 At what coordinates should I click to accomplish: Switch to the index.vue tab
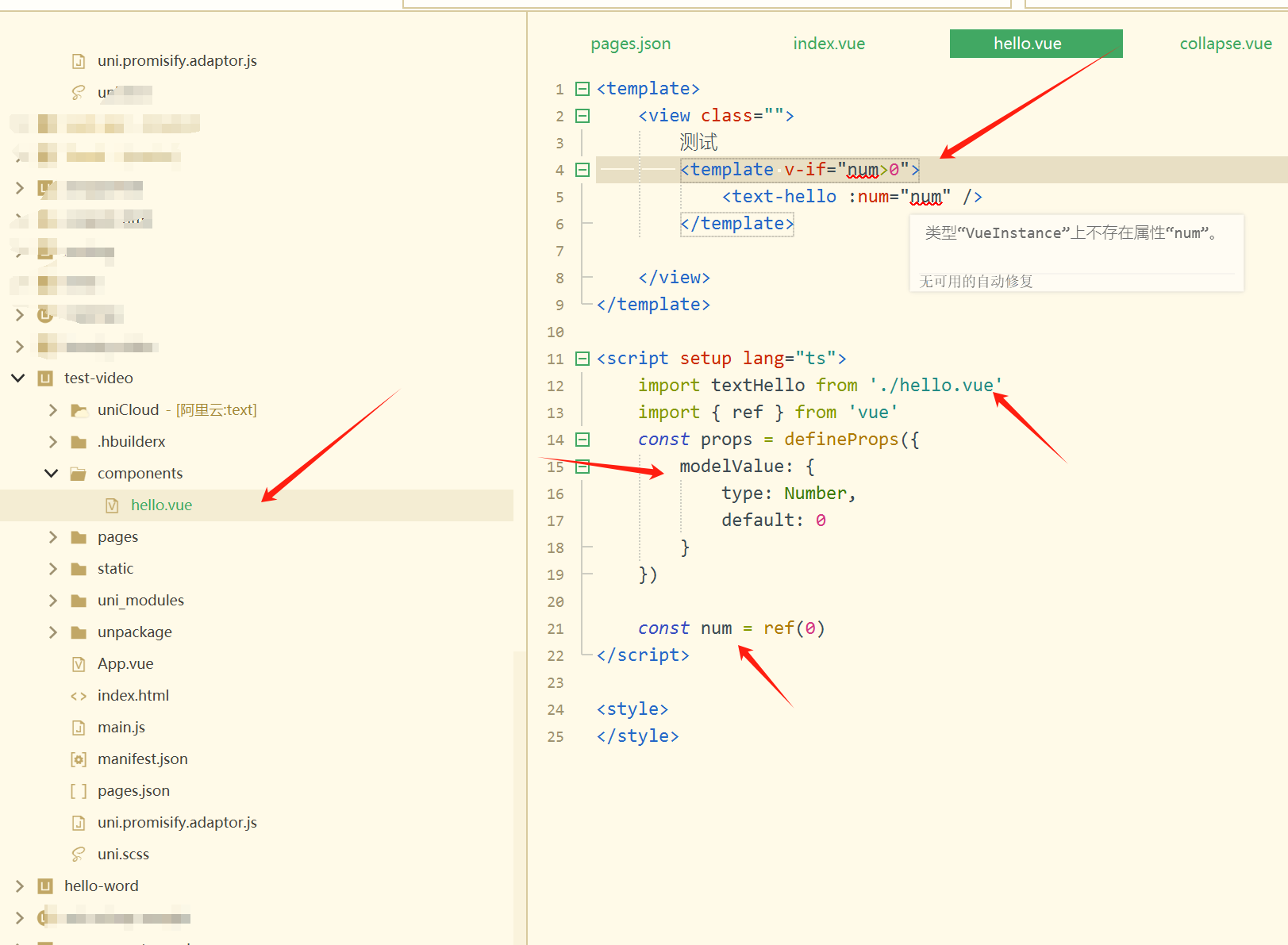829,44
